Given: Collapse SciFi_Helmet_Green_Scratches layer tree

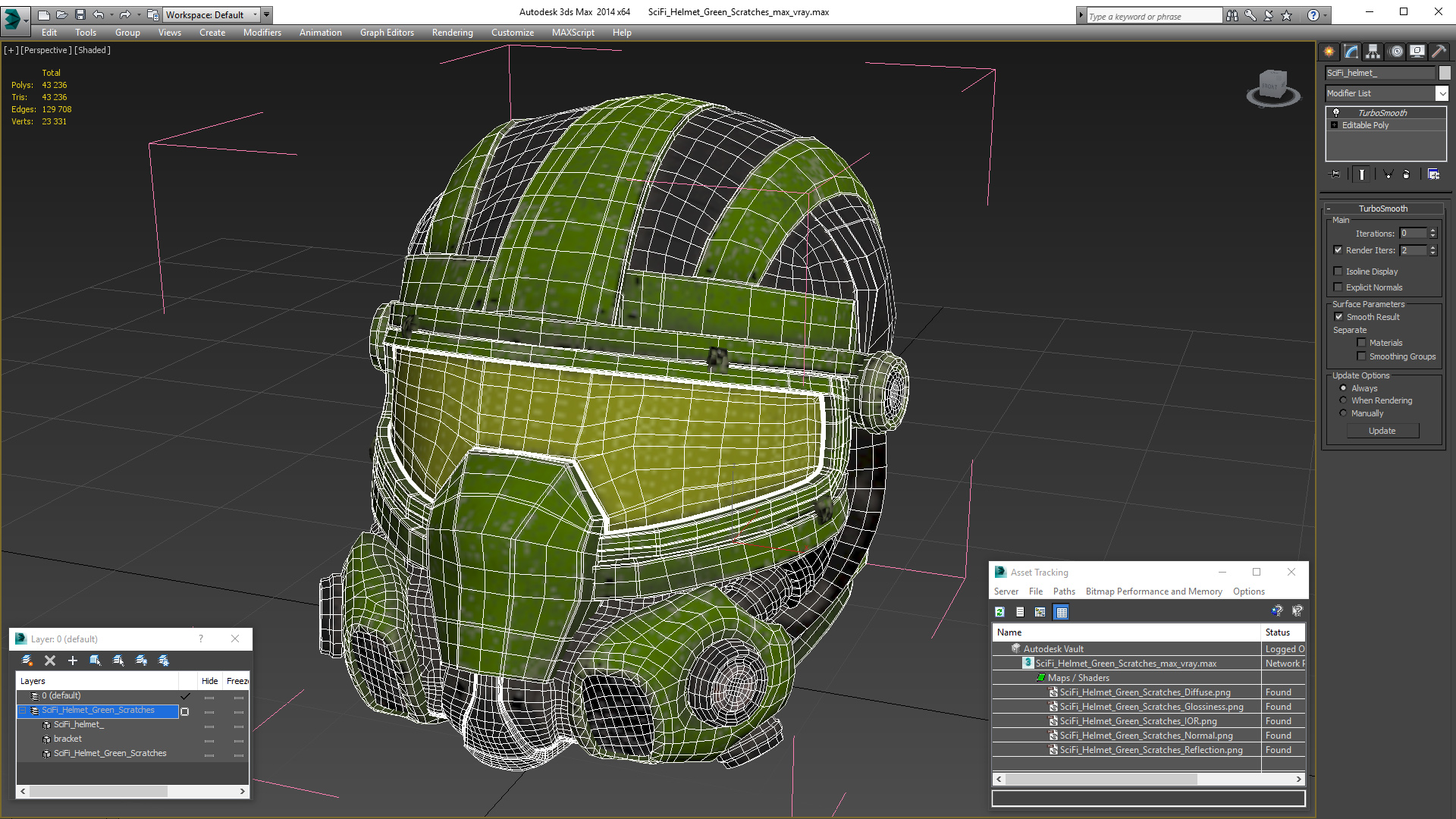Looking at the screenshot, I should coord(23,711).
